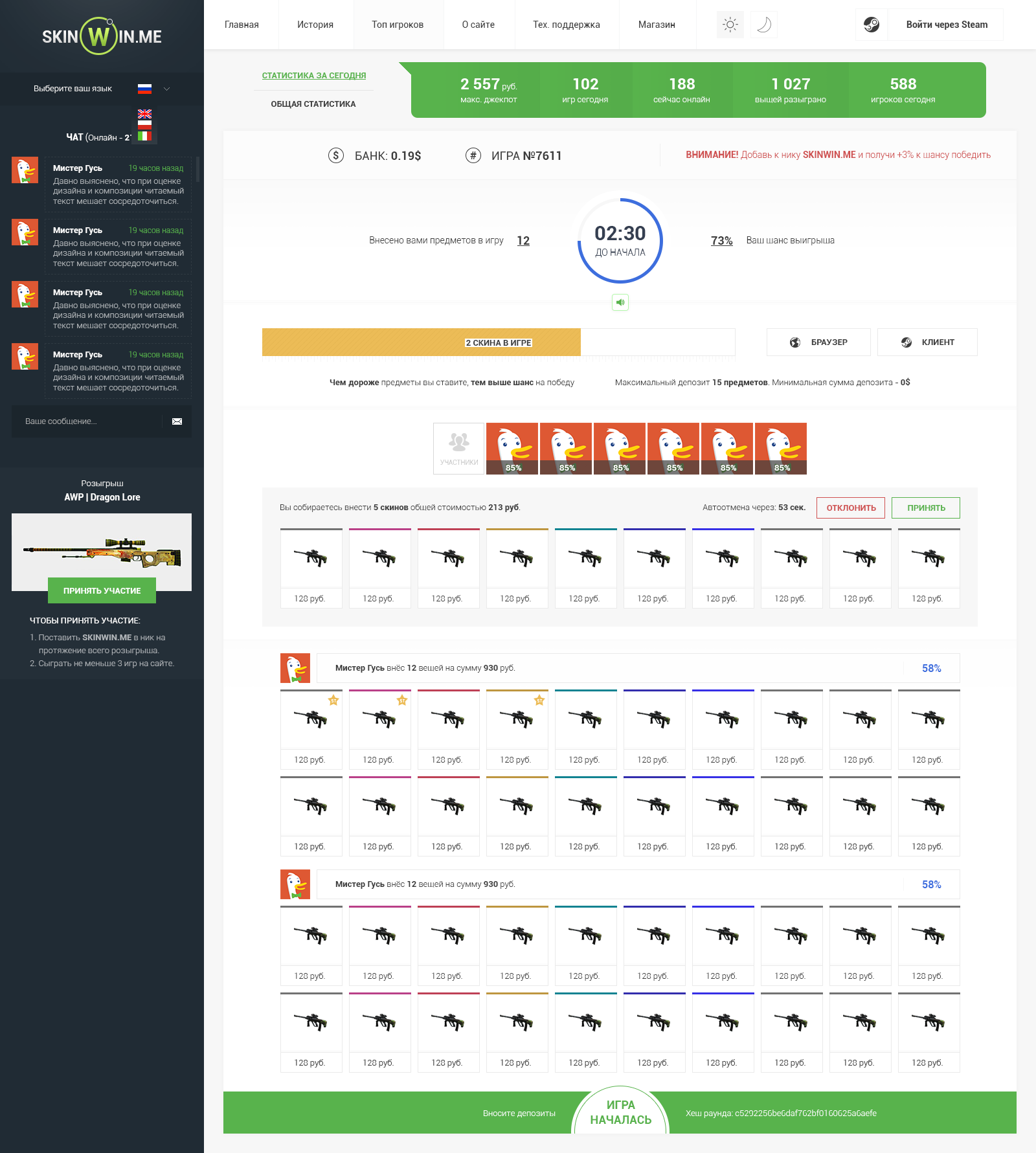Image resolution: width=1036 pixels, height=1153 pixels.
Task: Open Магазин menu item
Action: click(x=657, y=25)
